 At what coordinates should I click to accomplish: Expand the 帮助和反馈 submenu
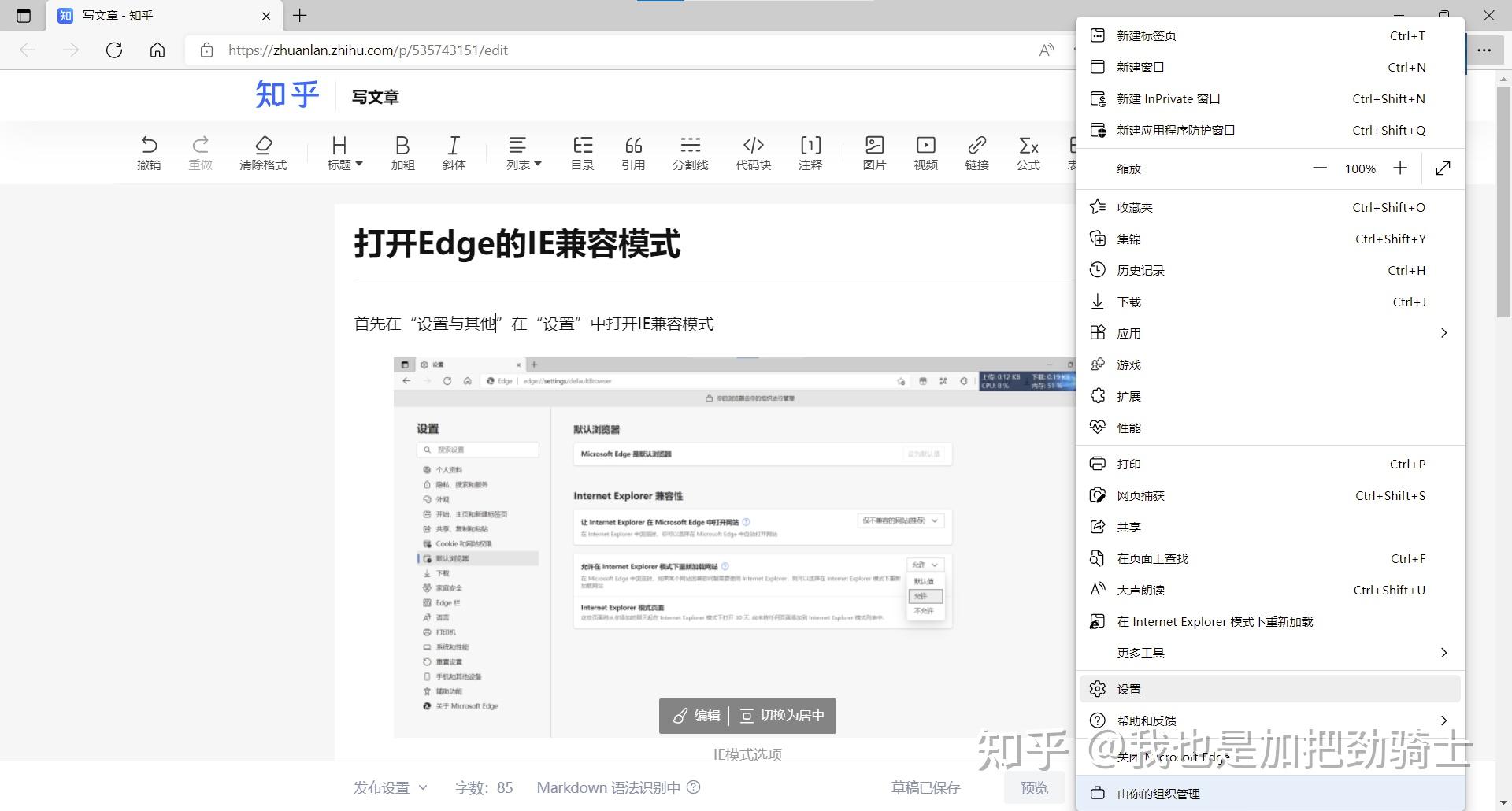[x=1269, y=720]
